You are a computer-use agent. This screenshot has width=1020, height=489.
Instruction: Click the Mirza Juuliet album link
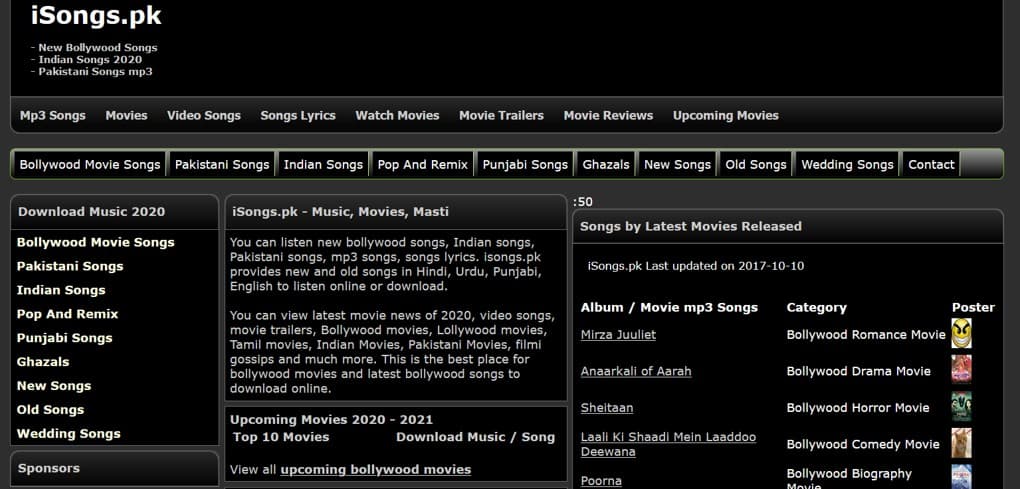tap(618, 335)
